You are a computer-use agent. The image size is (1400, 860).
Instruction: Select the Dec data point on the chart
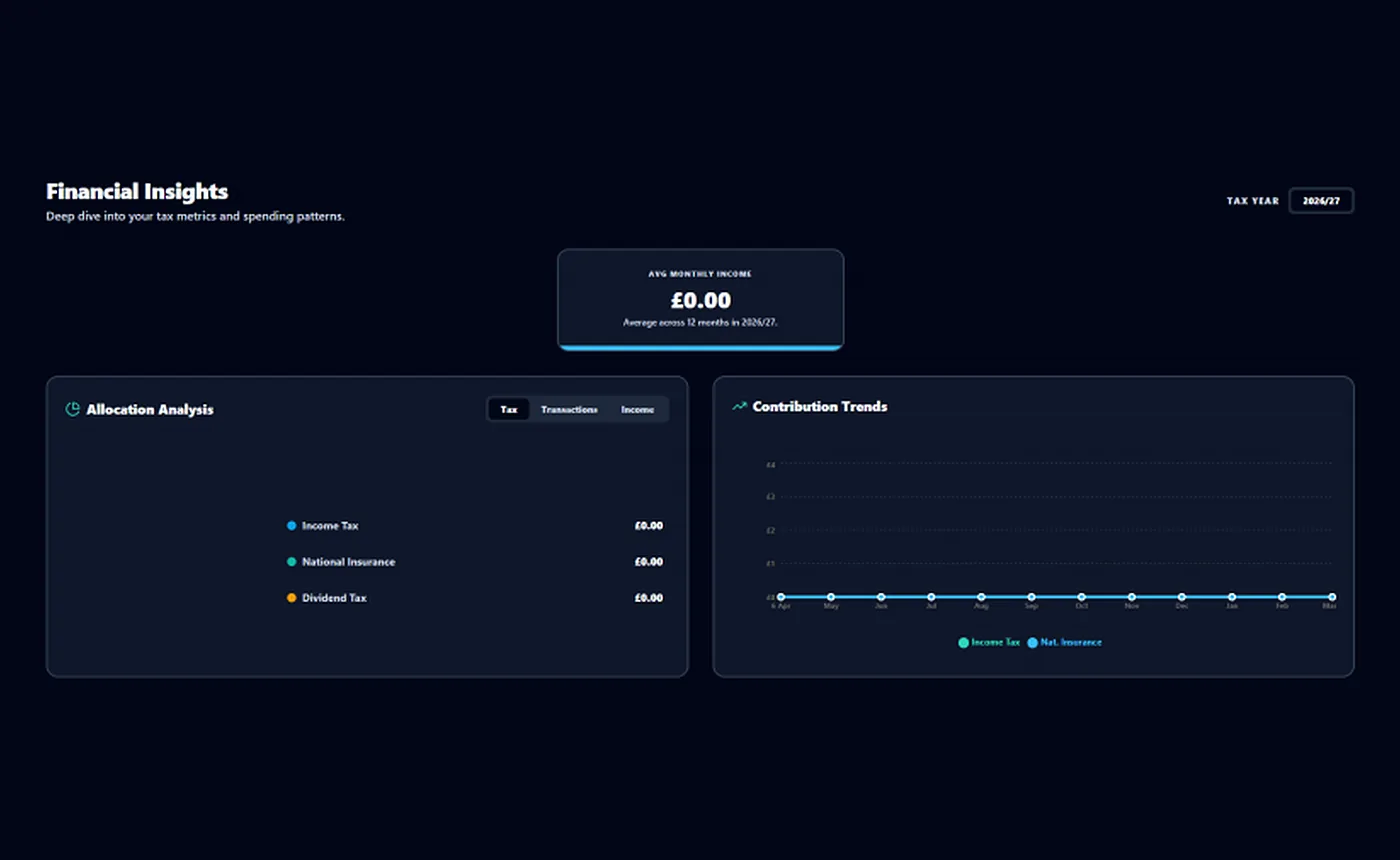(1182, 597)
